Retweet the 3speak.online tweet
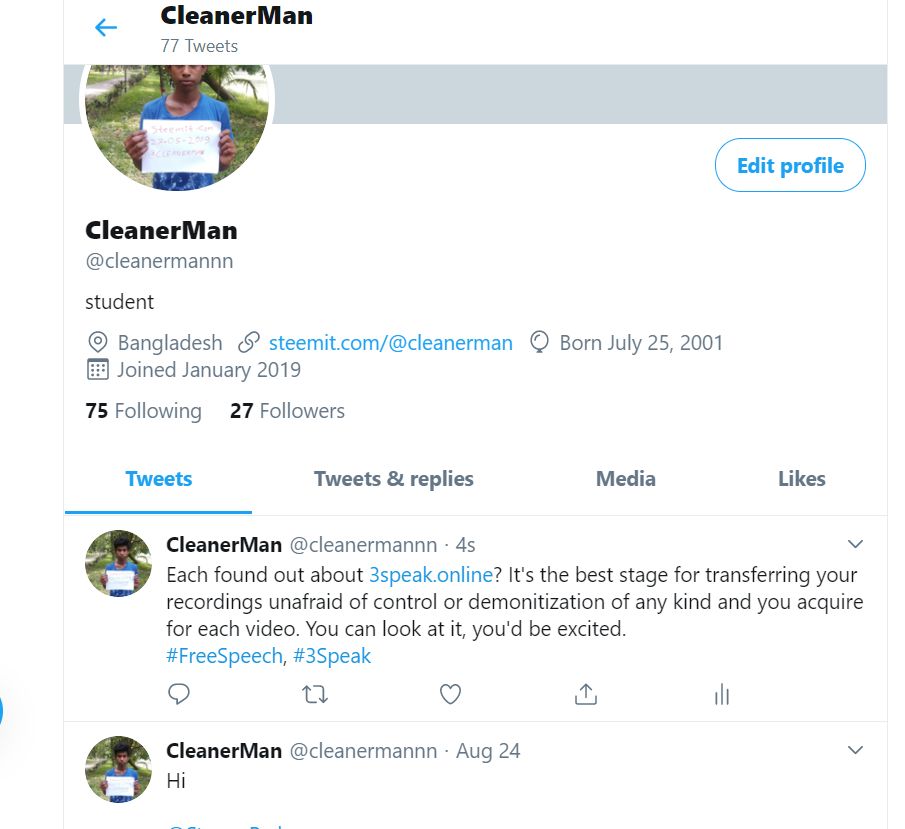Image resolution: width=905 pixels, height=829 pixels. pyautogui.click(x=315, y=694)
